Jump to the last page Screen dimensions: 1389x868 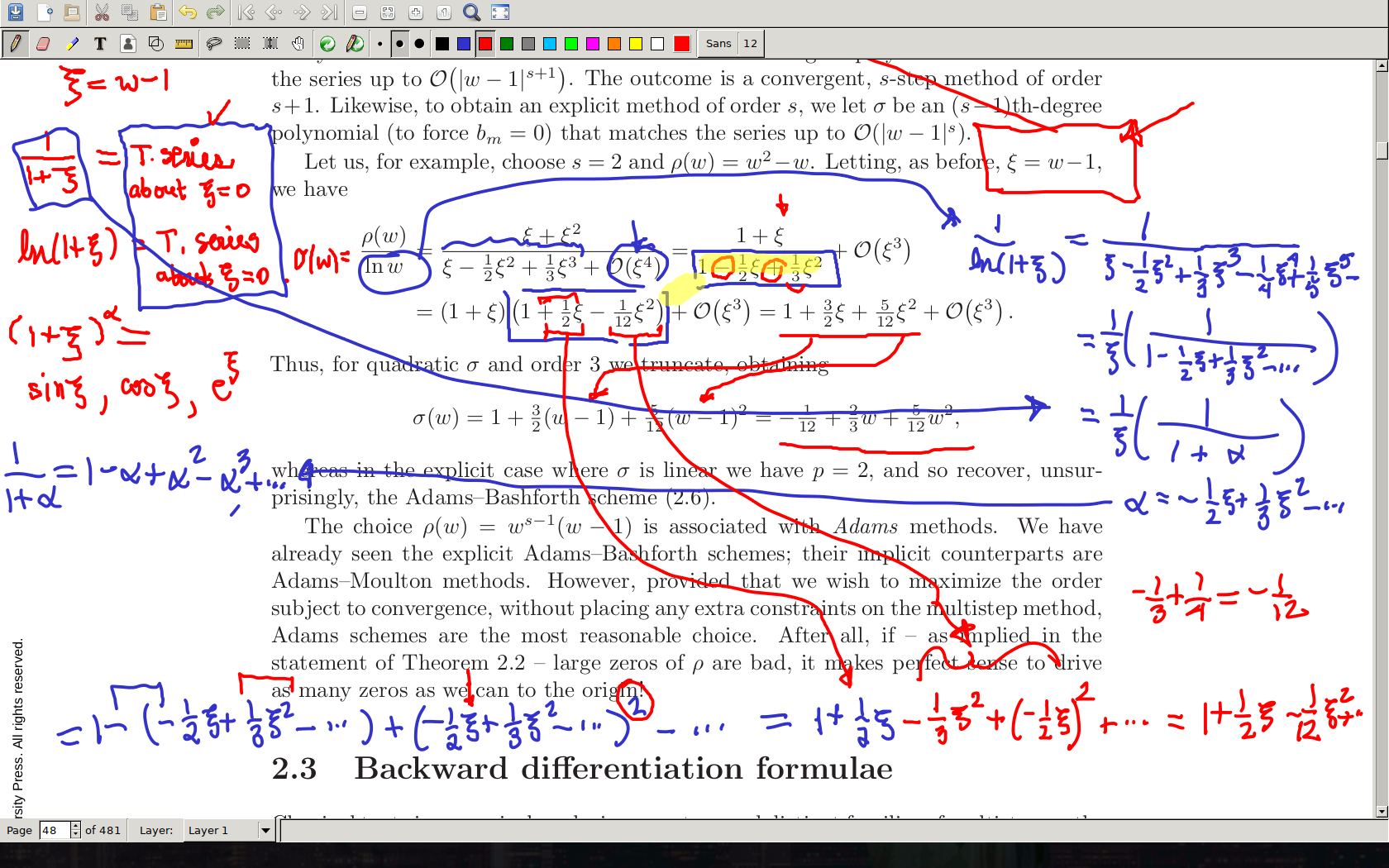329,12
